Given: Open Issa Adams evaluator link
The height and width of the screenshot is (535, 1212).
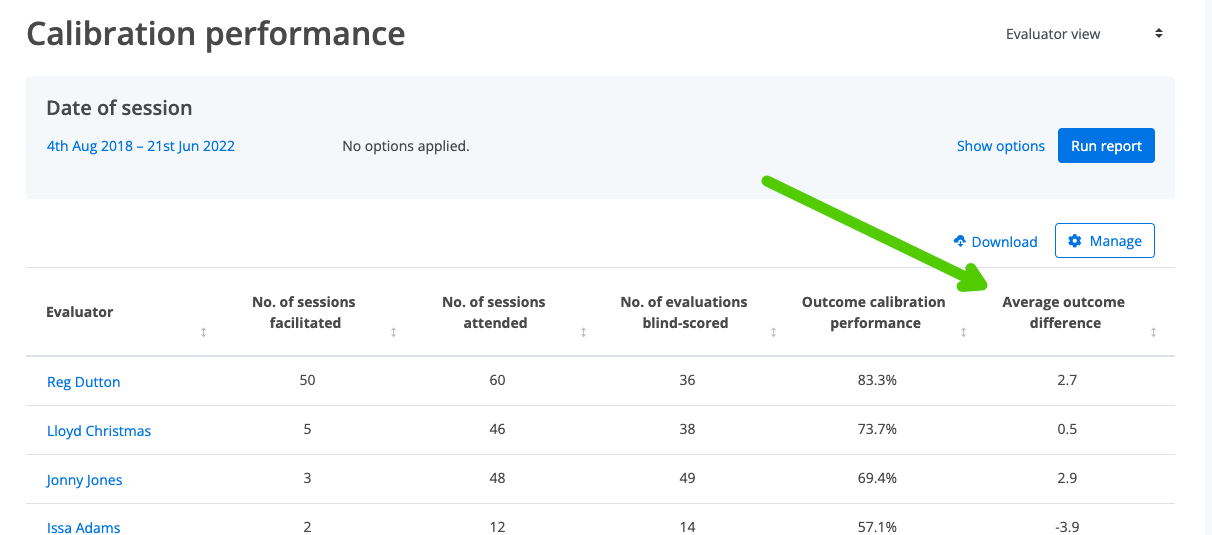Looking at the screenshot, I should [84, 527].
